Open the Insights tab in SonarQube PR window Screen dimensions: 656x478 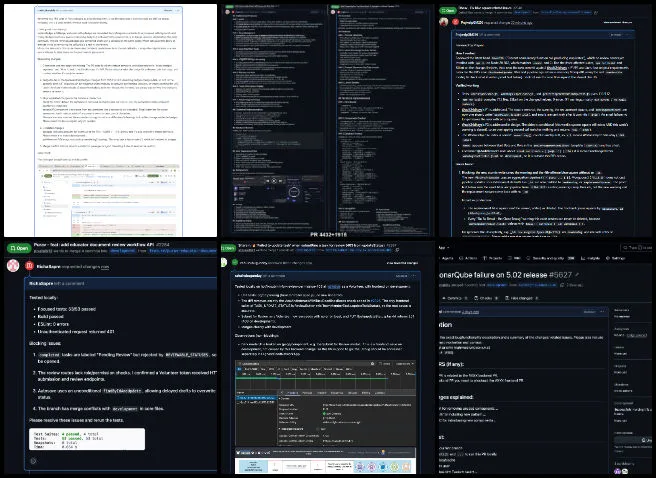[x=590, y=258]
